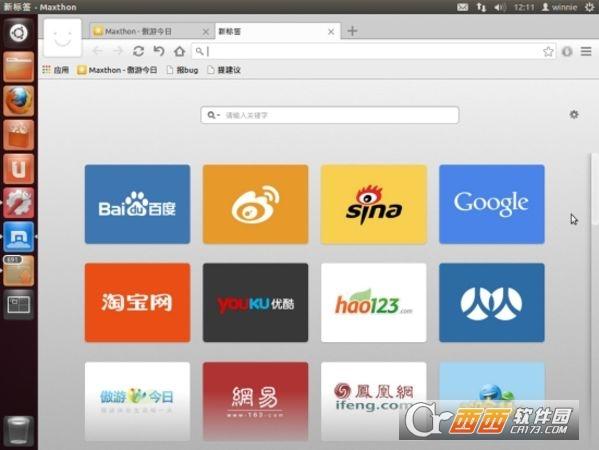
Task: Open the 傲游今日 quick-access tile
Action: [138, 401]
